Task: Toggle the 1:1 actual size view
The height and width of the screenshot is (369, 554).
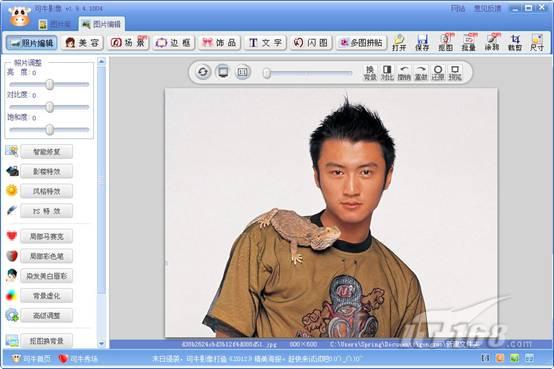Action: (x=242, y=72)
